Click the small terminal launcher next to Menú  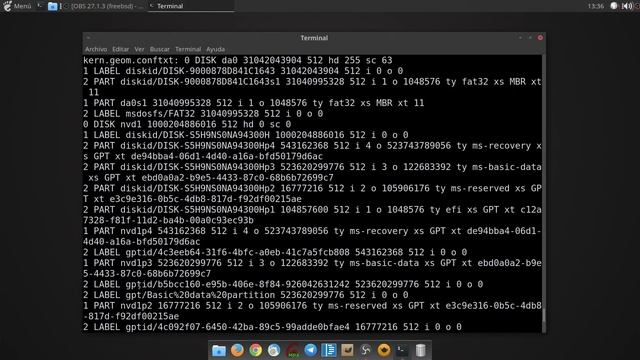(x=40, y=6)
